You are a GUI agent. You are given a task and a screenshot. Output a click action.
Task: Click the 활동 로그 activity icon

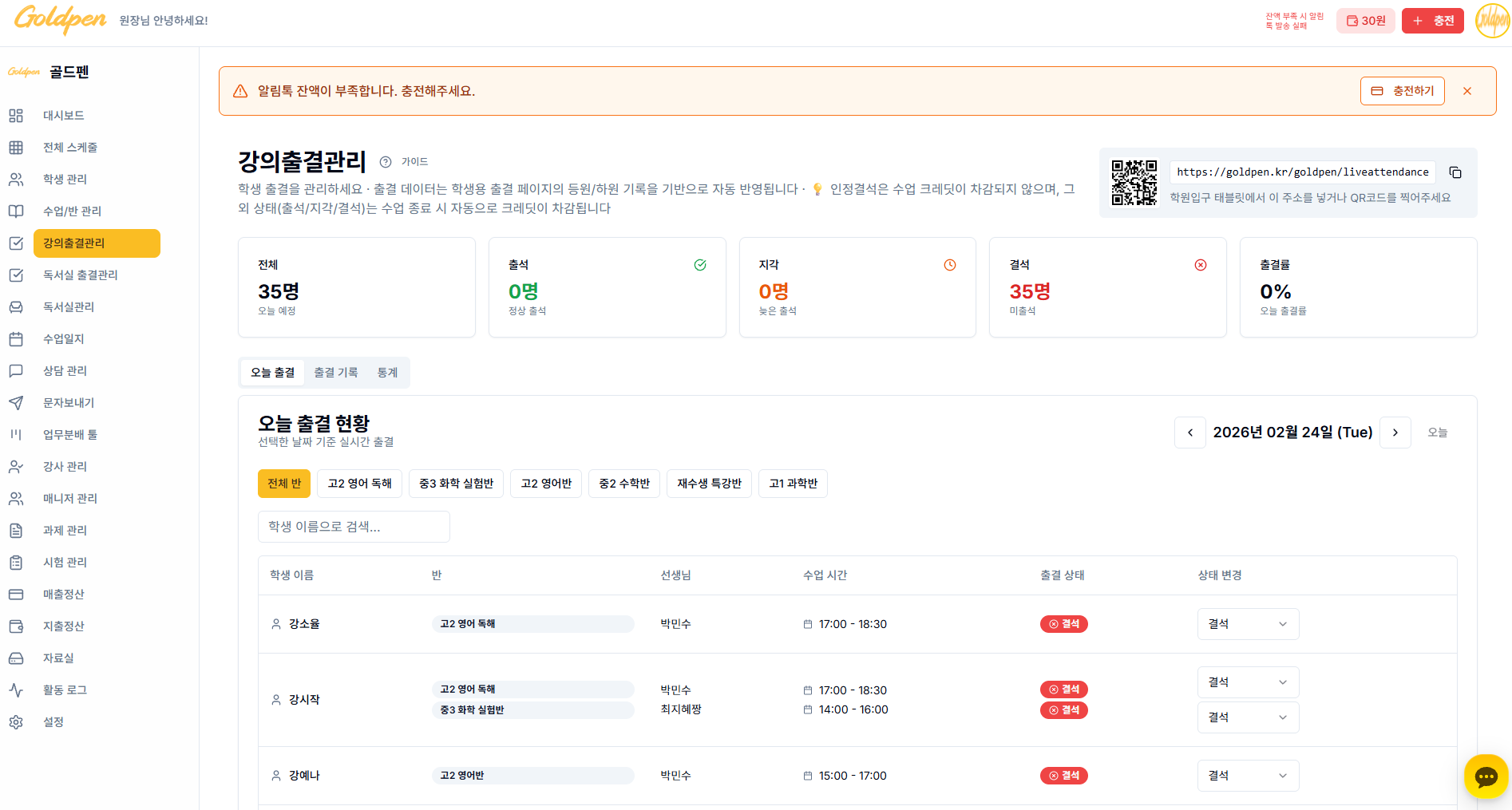(16, 690)
